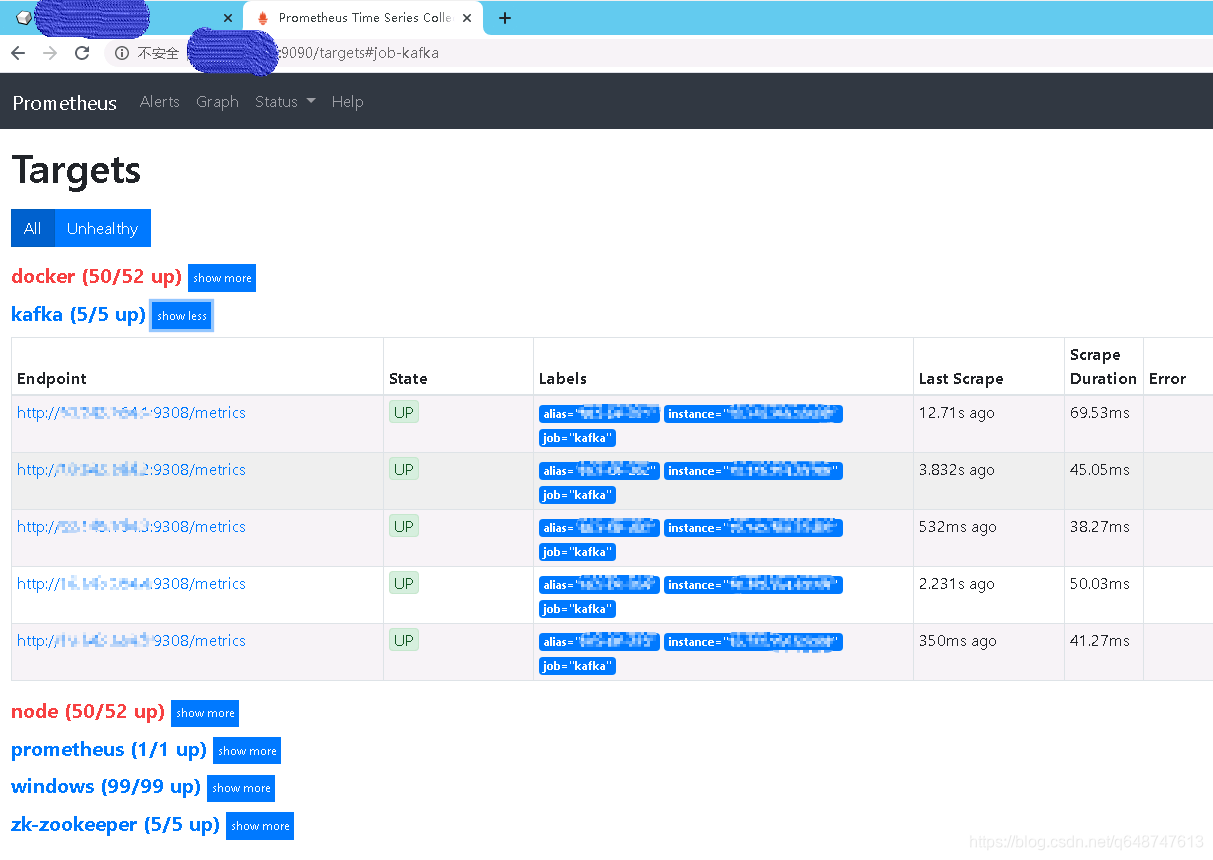Screen dimensions: 1213x860
Task: Click the 12.71s ago last scrape value
Action: (x=957, y=413)
